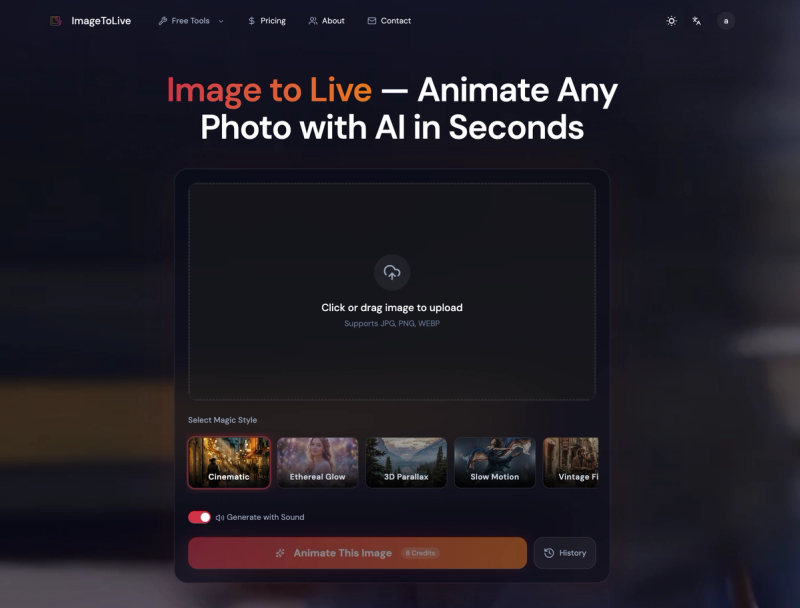Expand the Free Tools dropdown
Viewport: 800px width, 608px height.
(x=188, y=20)
